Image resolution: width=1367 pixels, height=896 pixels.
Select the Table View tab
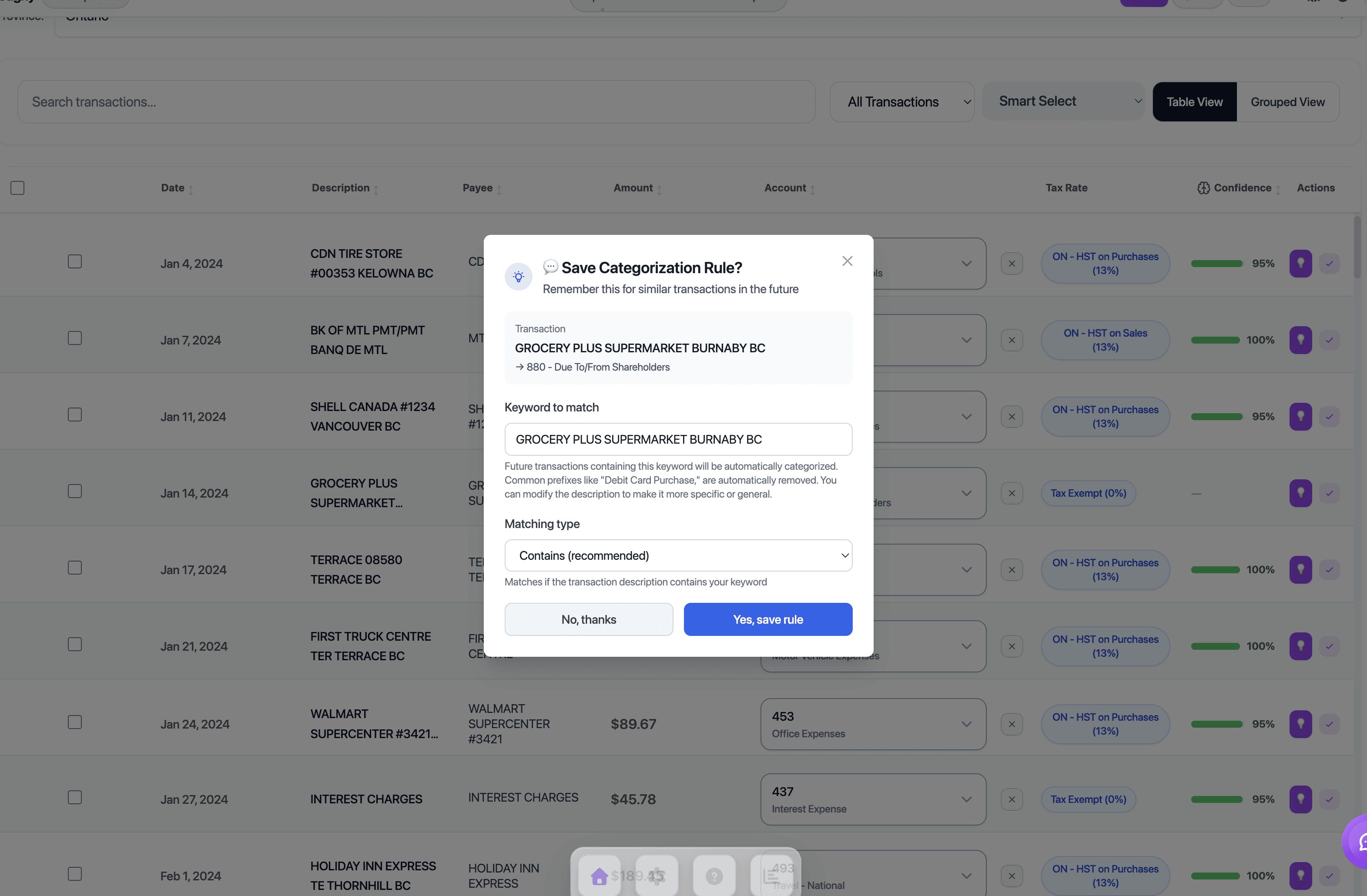coord(1194,102)
